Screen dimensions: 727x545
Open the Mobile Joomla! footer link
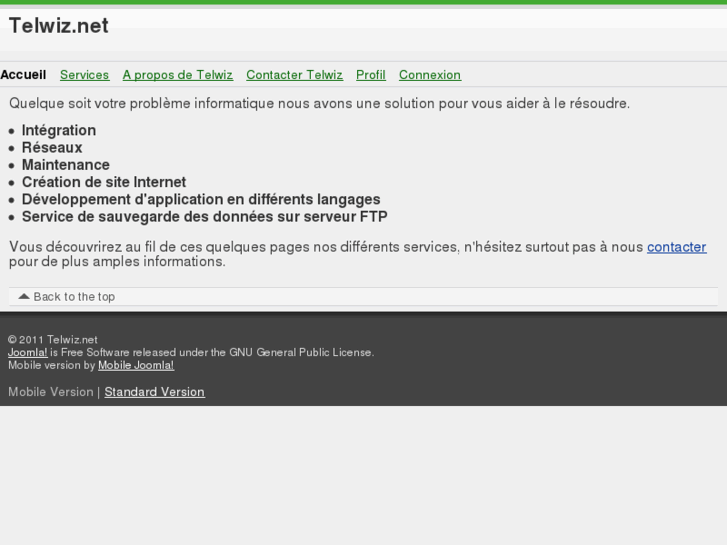click(x=136, y=365)
